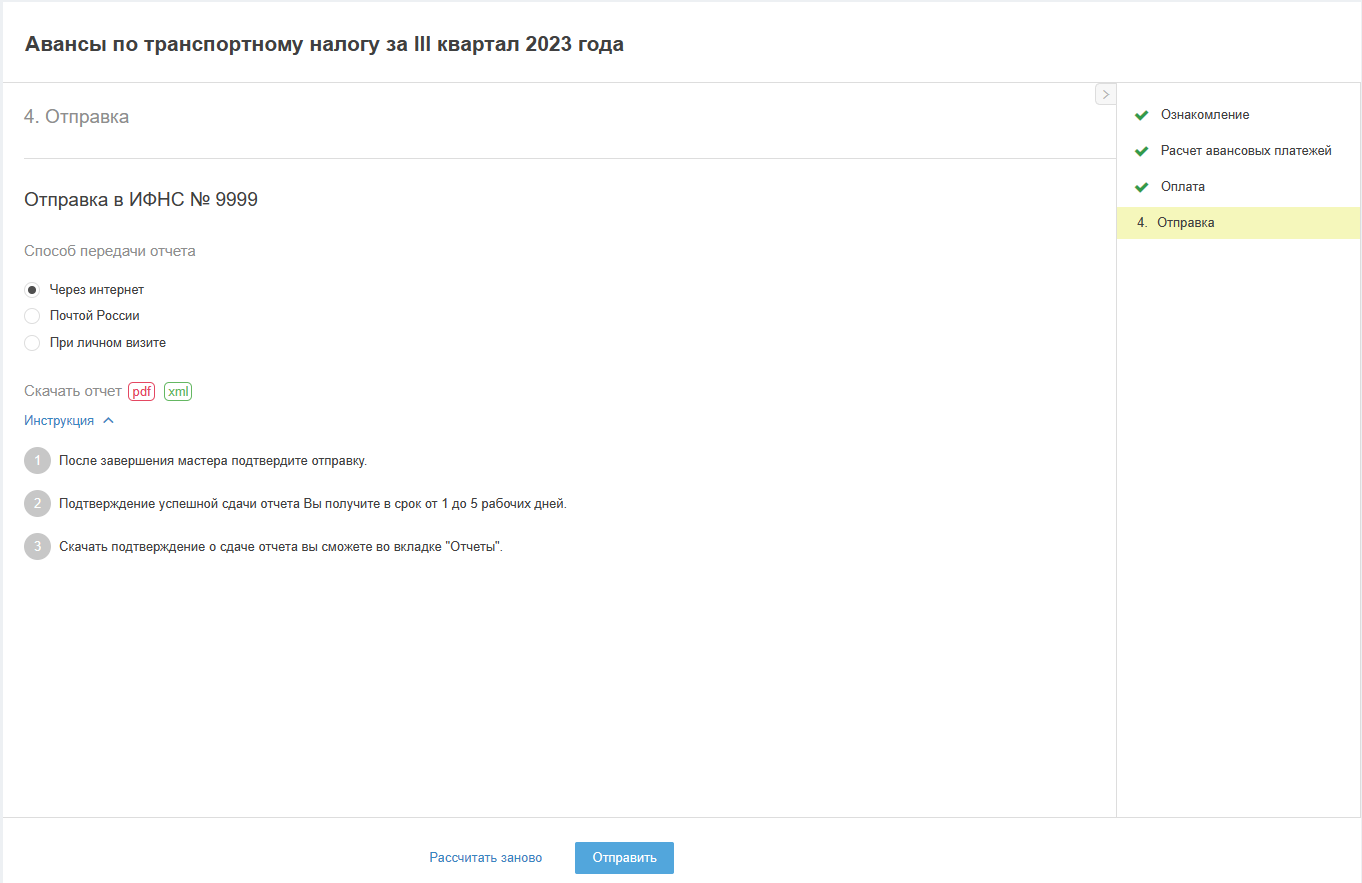This screenshot has width=1362, height=883.
Task: Click the step 2 number circle
Action: click(x=37, y=504)
